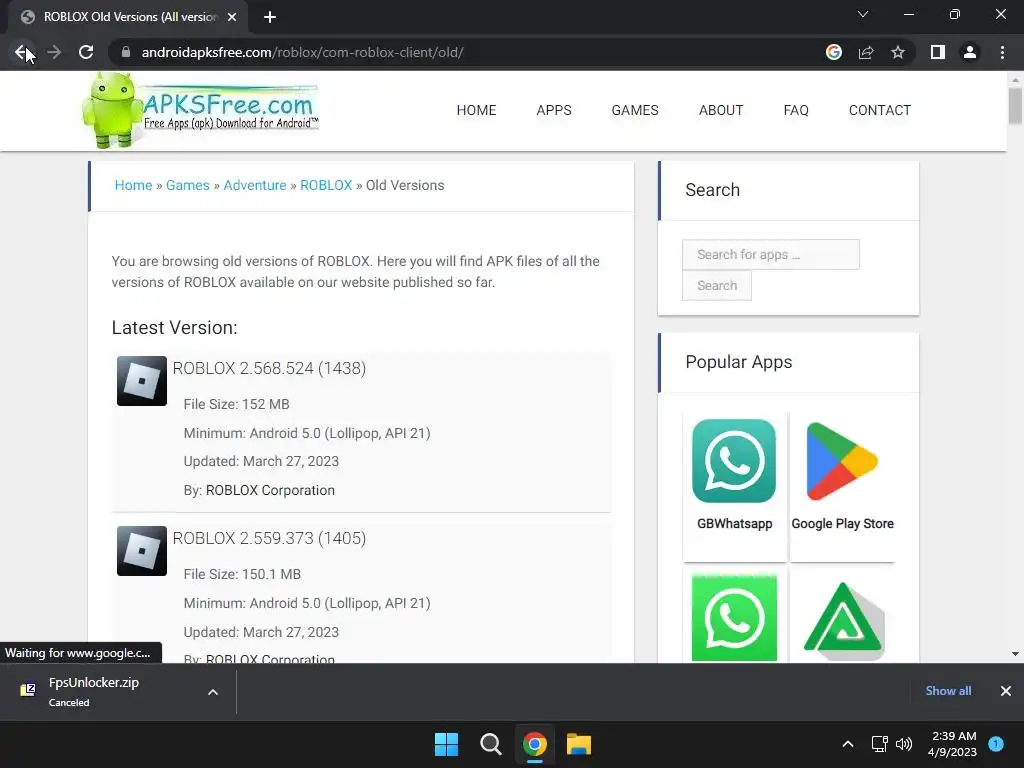Click the network icon in system tray
Viewport: 1024px width, 768px height.
click(879, 744)
